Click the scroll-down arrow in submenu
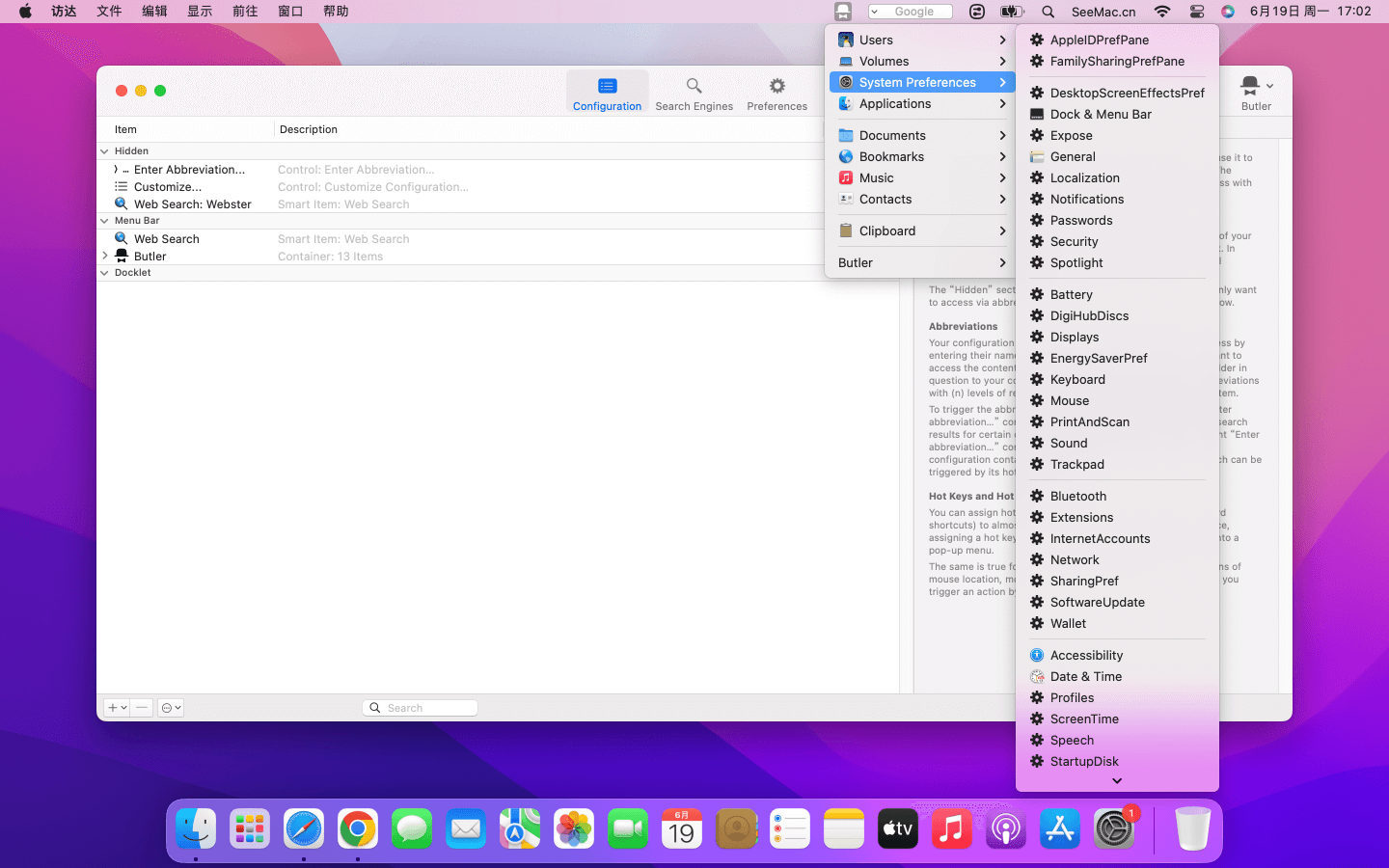Image resolution: width=1389 pixels, height=868 pixels. coord(1117,781)
